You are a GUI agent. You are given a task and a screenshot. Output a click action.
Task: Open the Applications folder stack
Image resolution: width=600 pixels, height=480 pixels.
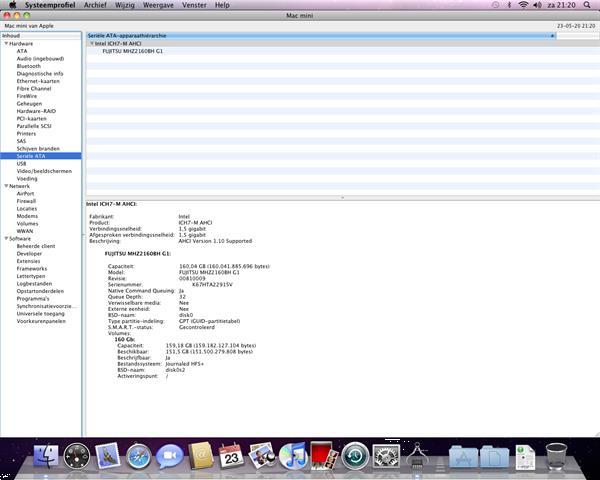[463, 456]
